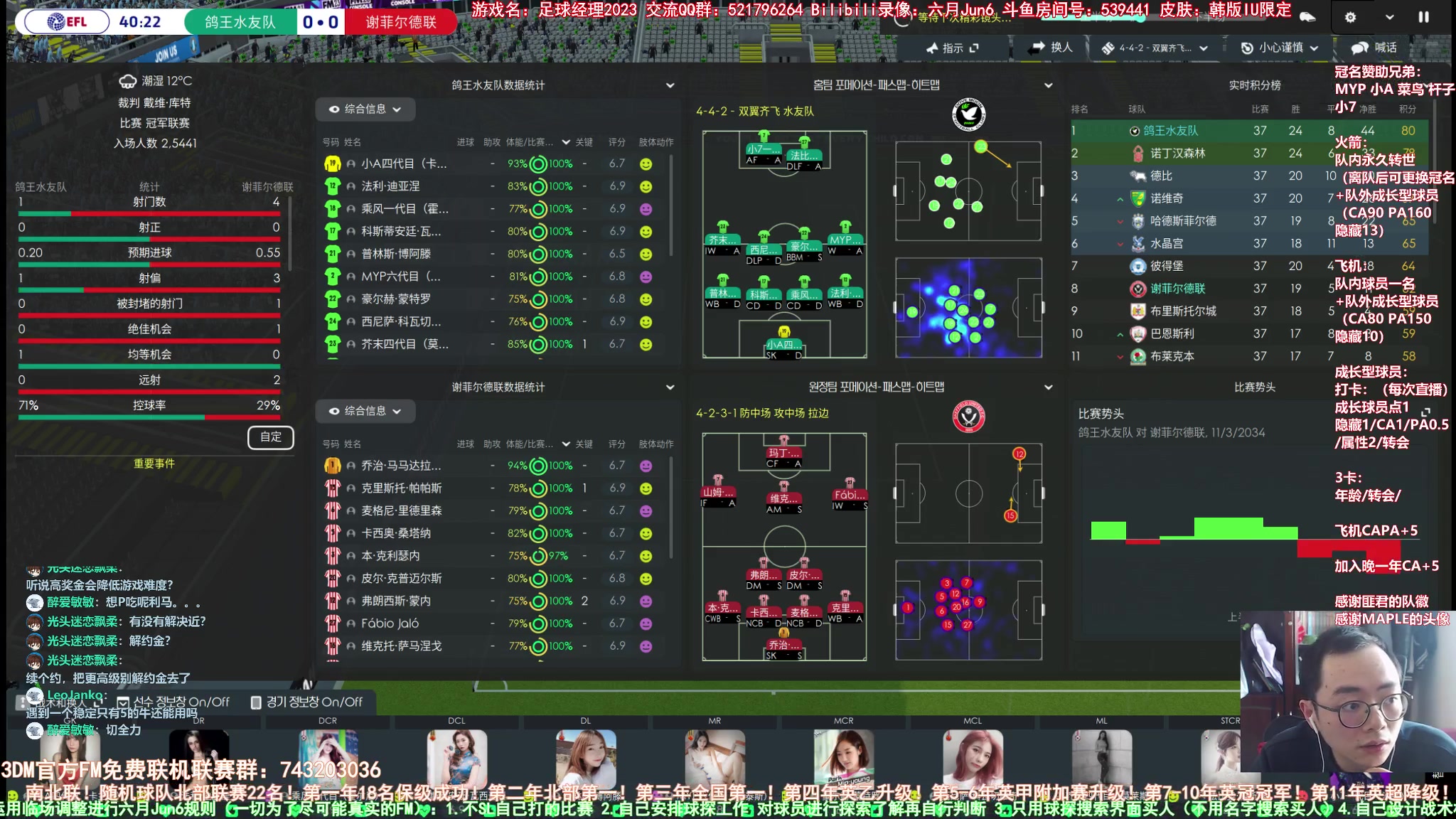Click the 喊话 shout button

coord(1376,48)
